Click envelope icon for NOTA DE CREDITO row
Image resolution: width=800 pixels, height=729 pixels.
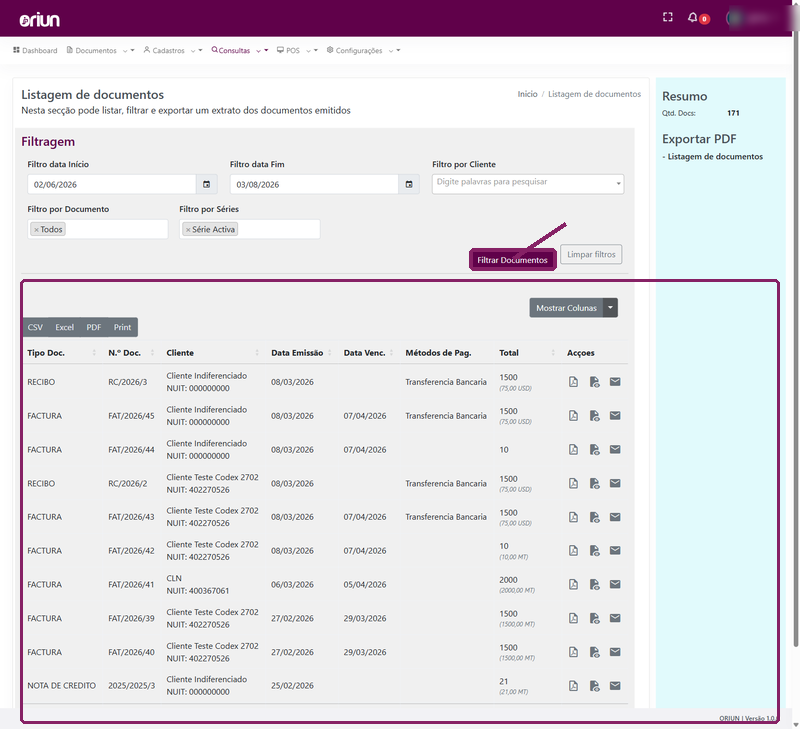615,685
